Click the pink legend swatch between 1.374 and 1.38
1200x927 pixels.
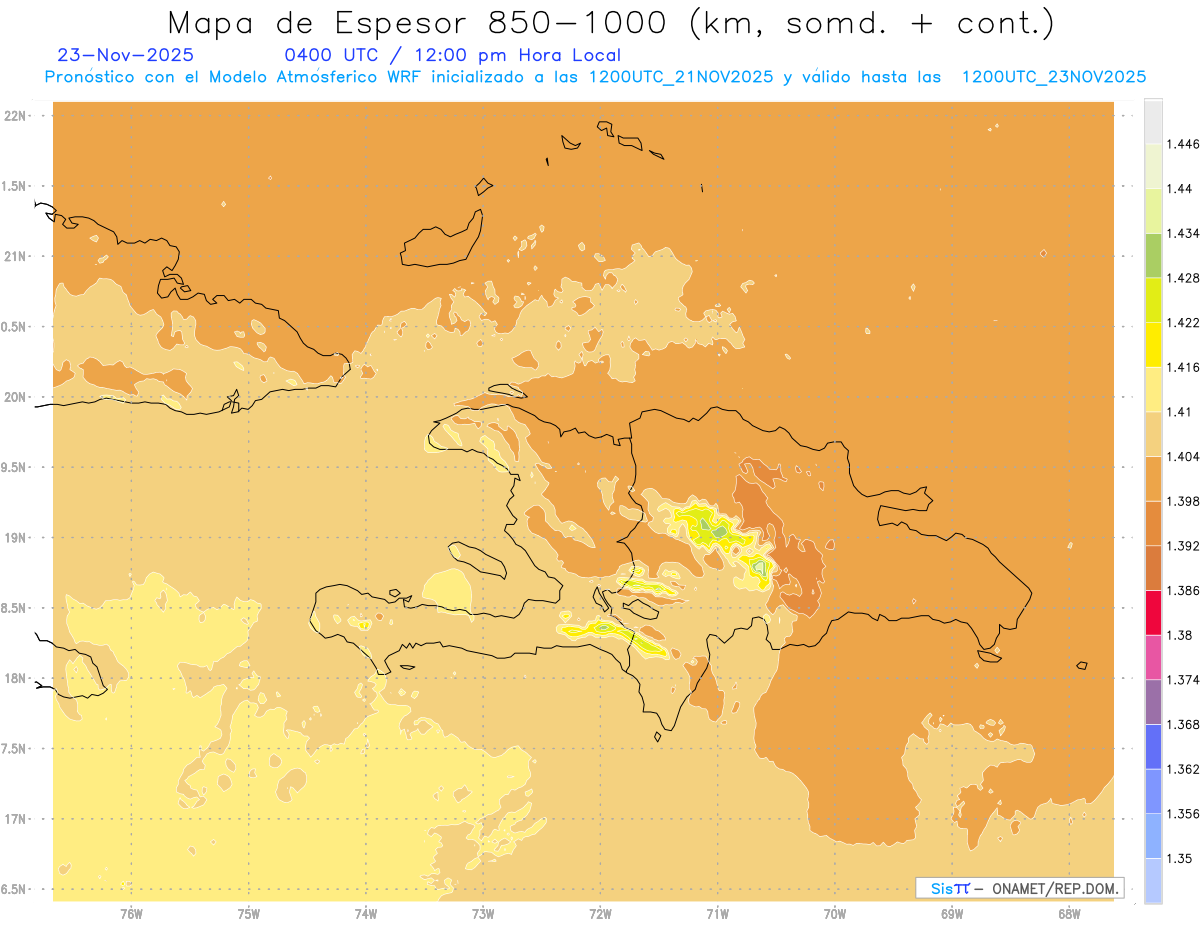click(x=1153, y=657)
